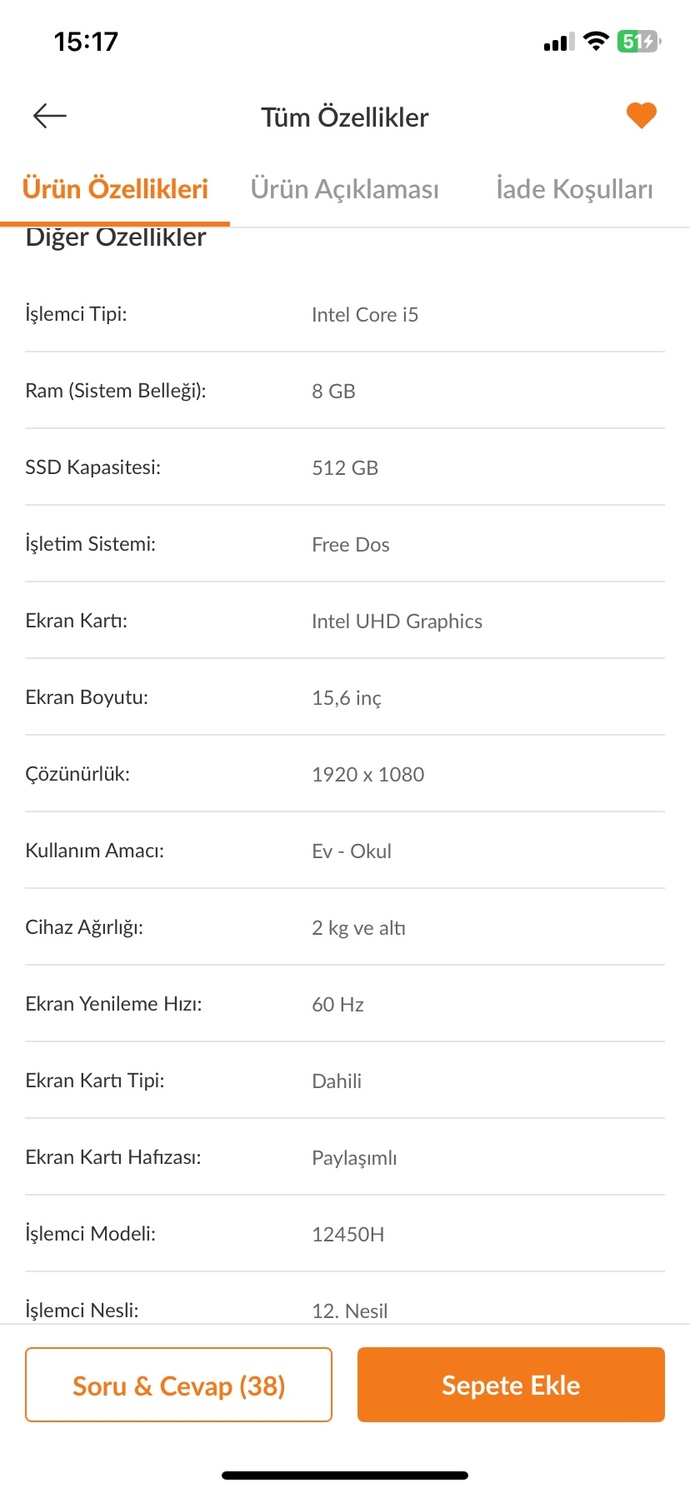Image resolution: width=690 pixels, height=1493 pixels.
Task: Tap the battery indicator in status bar
Action: pyautogui.click(x=638, y=41)
